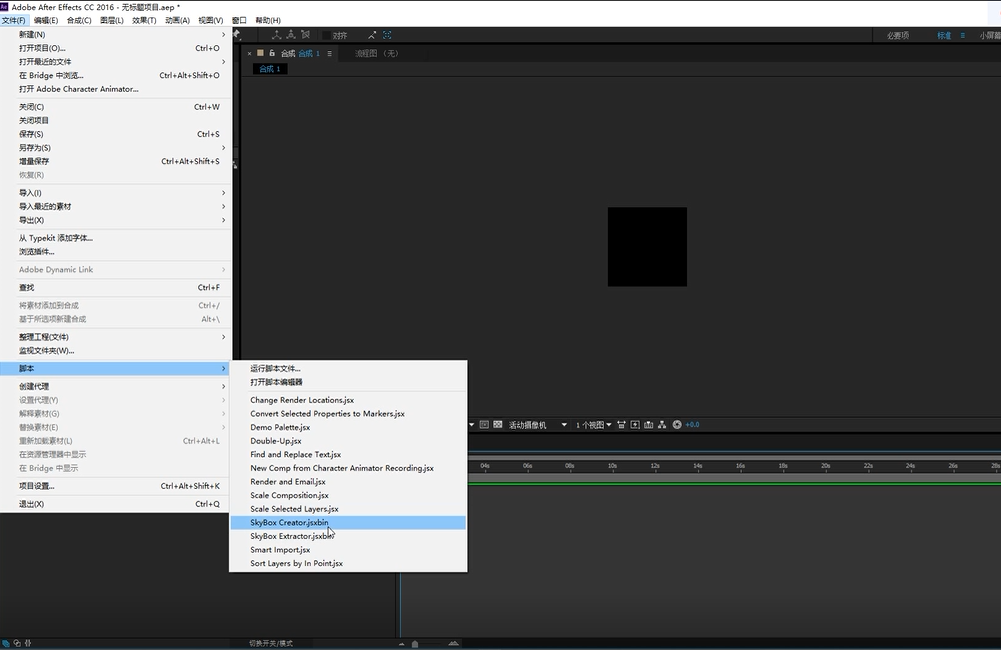1001x650 pixels.
Task: Open the 编辑(E) menu
Action: 46,20
